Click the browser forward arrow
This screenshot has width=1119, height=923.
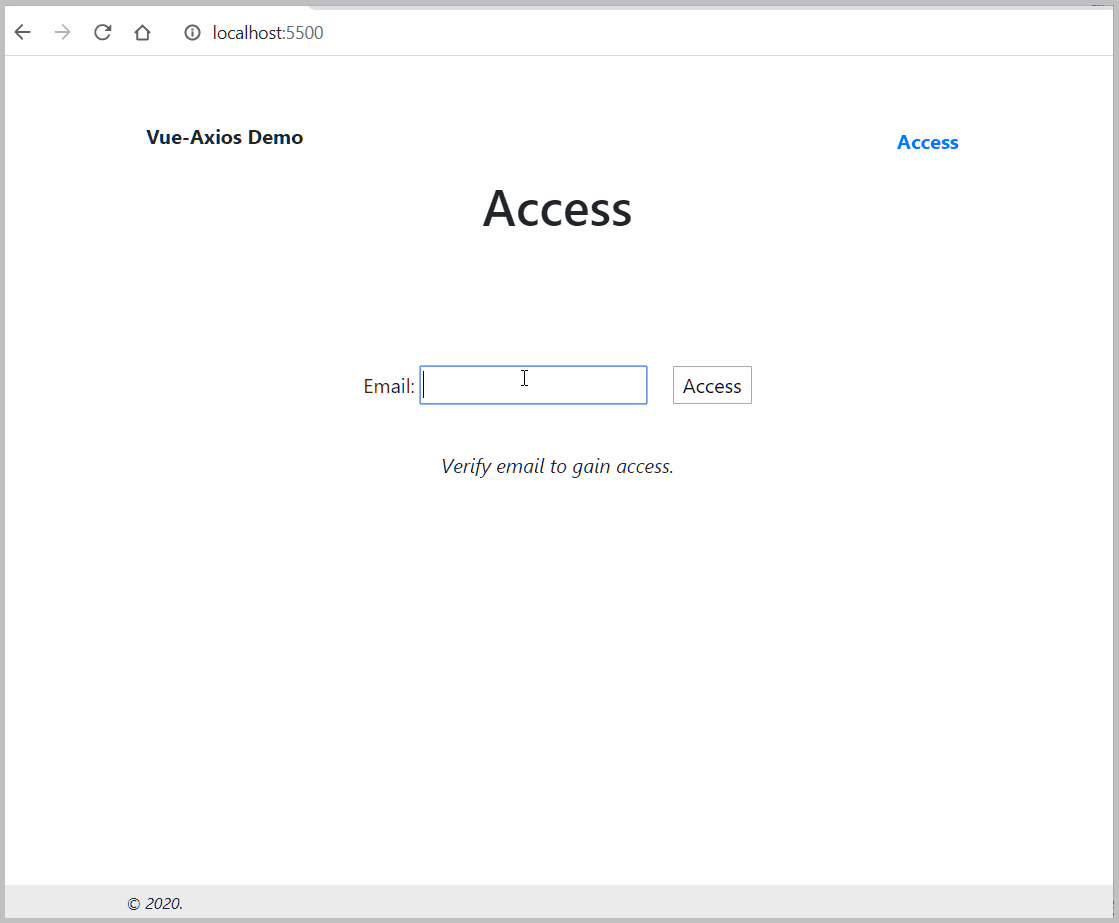click(x=62, y=32)
